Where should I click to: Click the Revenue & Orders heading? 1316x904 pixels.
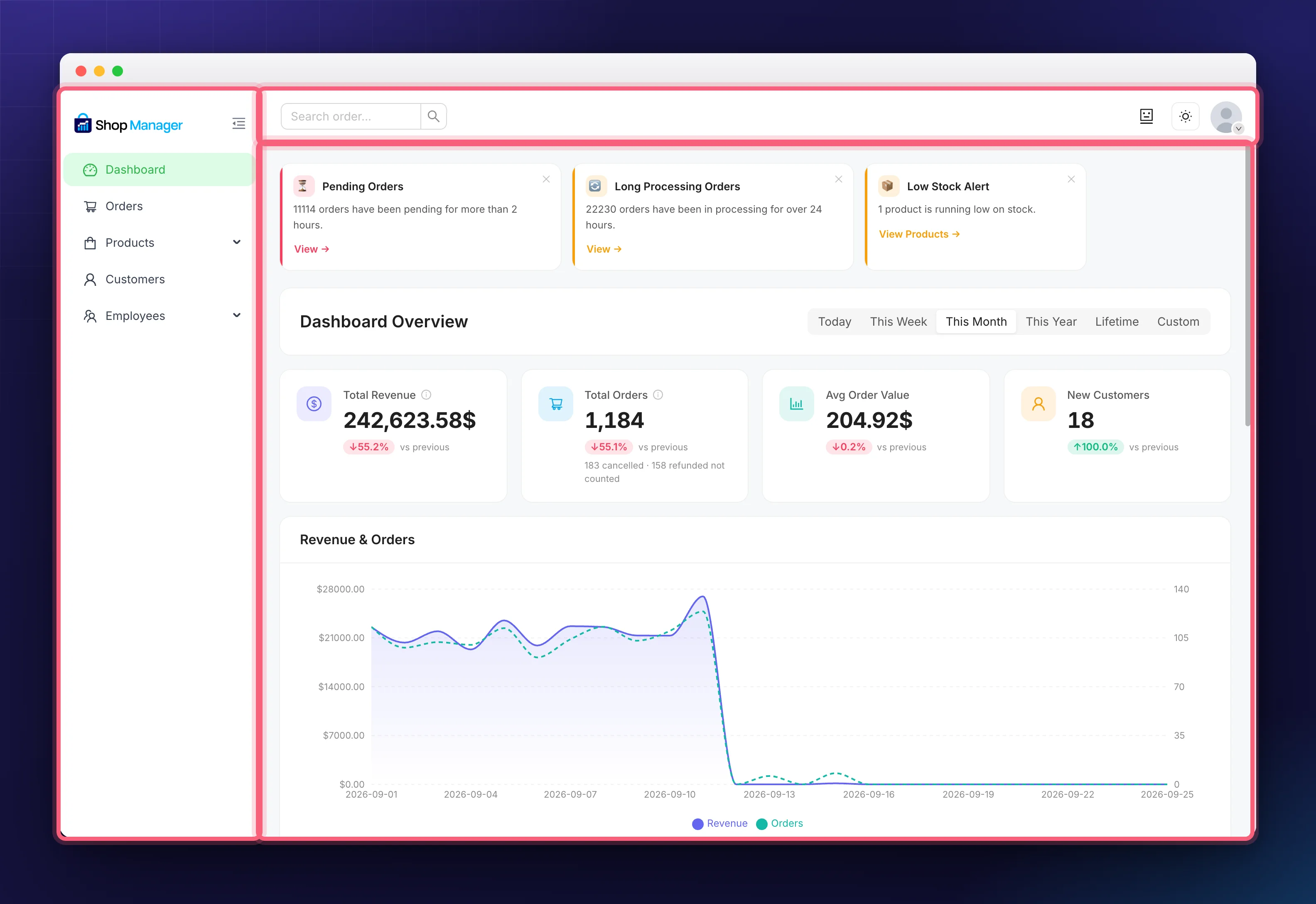tap(357, 540)
